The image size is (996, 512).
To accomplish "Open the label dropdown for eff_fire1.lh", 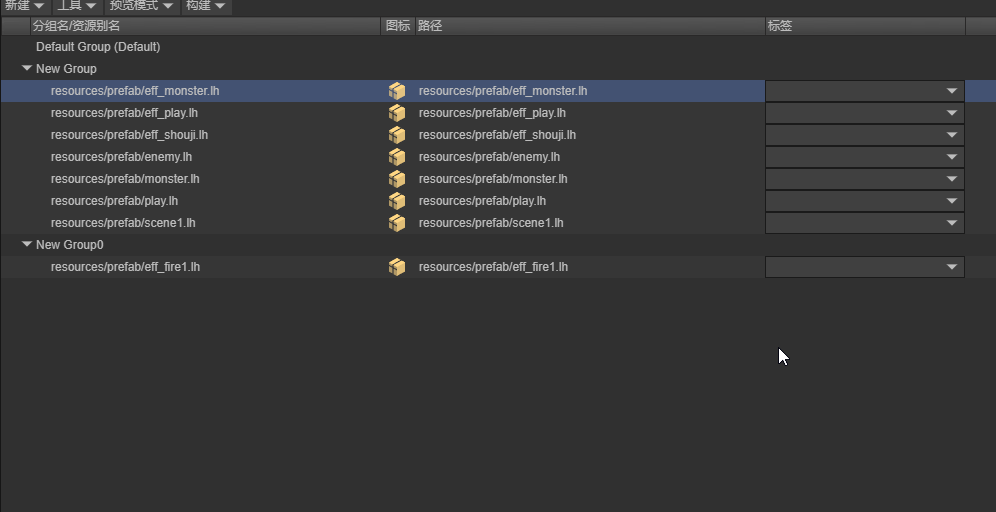I will click(865, 267).
